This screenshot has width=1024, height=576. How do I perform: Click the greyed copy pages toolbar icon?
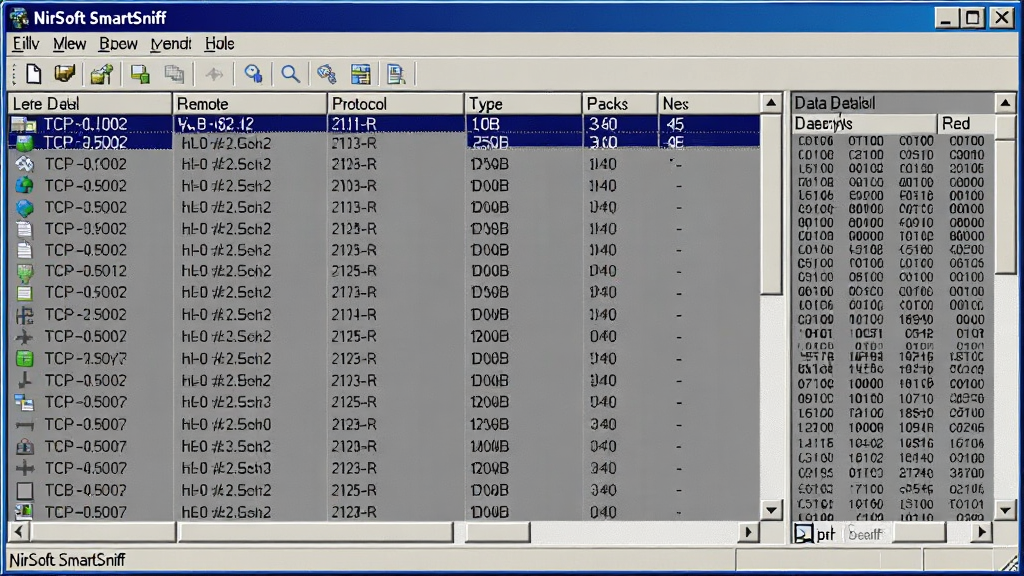coord(174,74)
